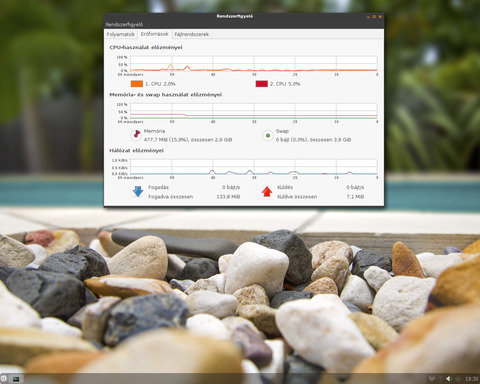Select the Erőforrások tab
This screenshot has height=384, width=480.
coord(154,34)
